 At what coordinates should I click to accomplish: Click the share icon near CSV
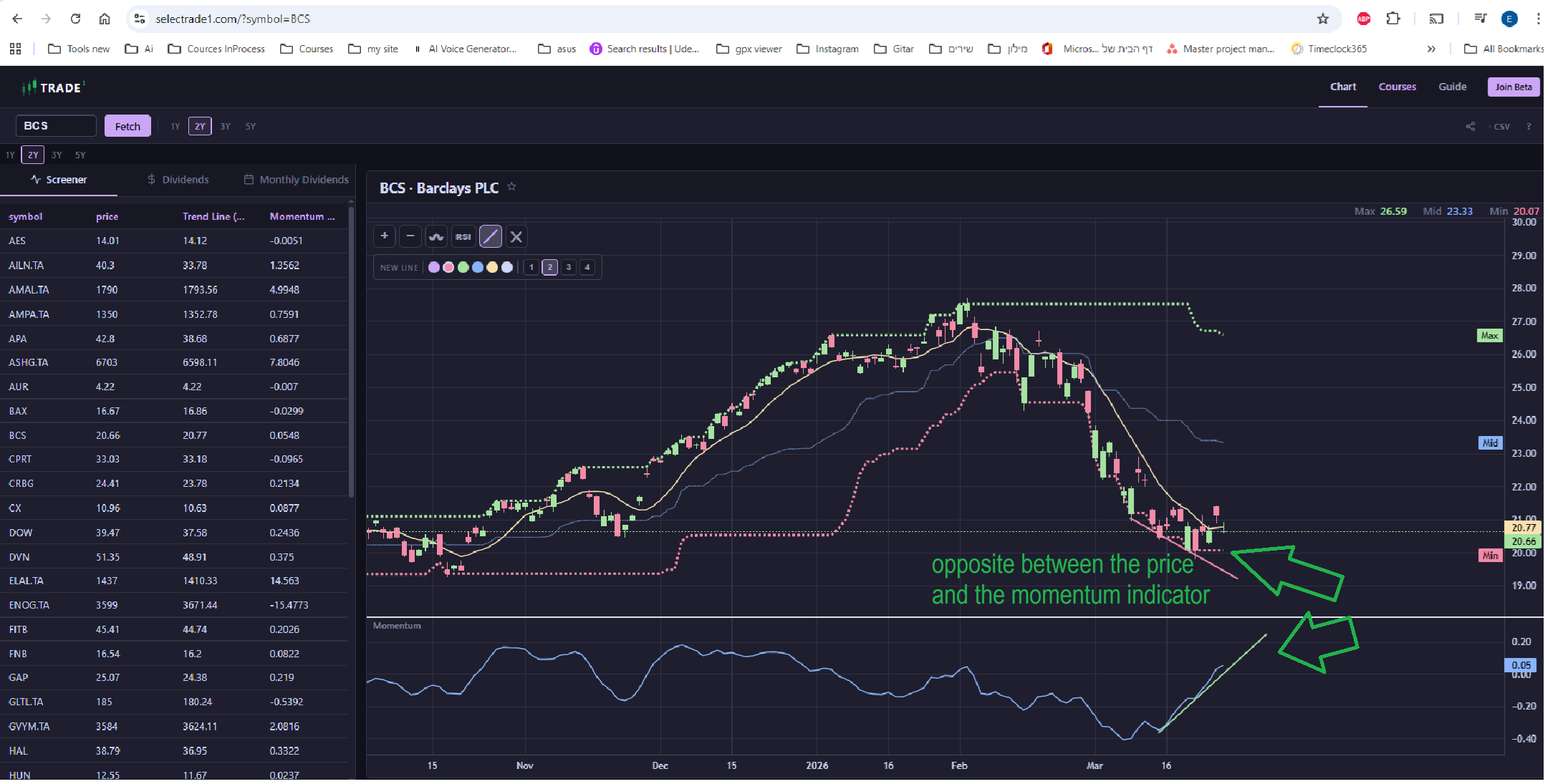[x=1470, y=127]
